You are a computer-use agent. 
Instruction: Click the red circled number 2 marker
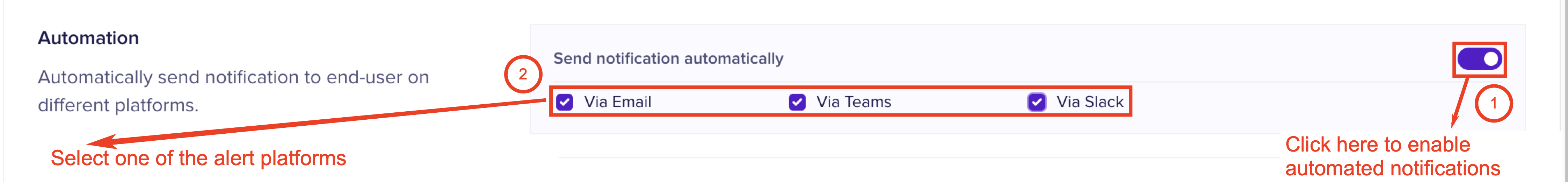pos(523,75)
